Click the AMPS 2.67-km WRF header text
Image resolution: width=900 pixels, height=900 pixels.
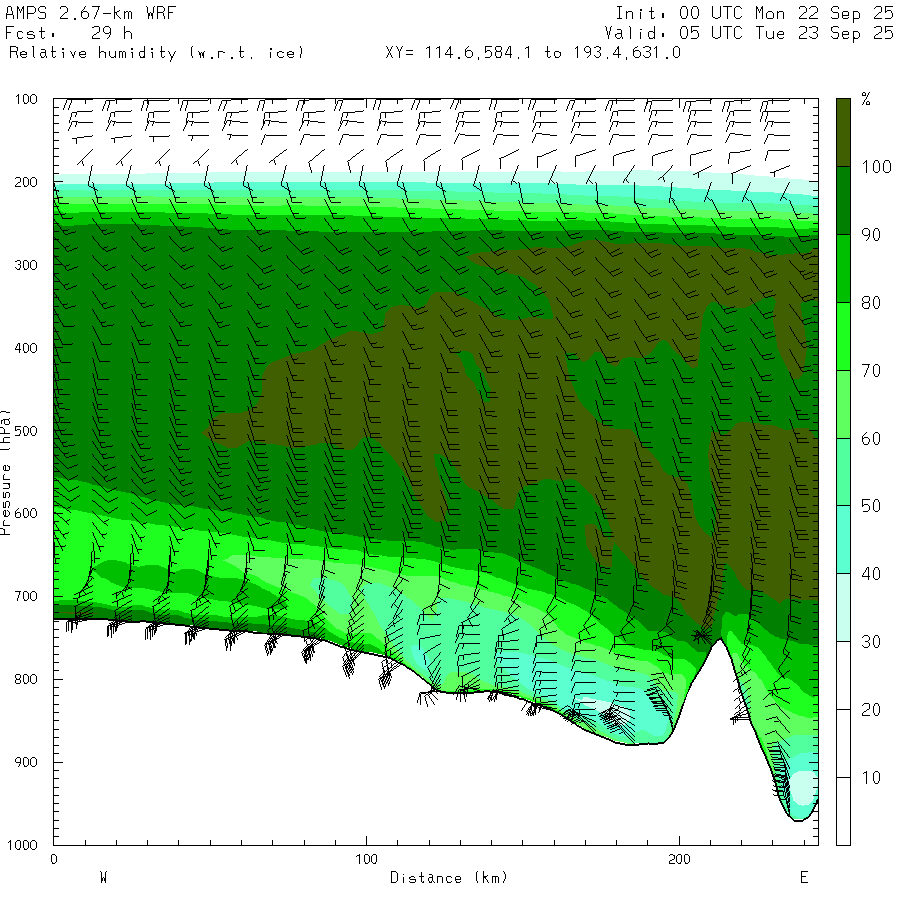91,13
